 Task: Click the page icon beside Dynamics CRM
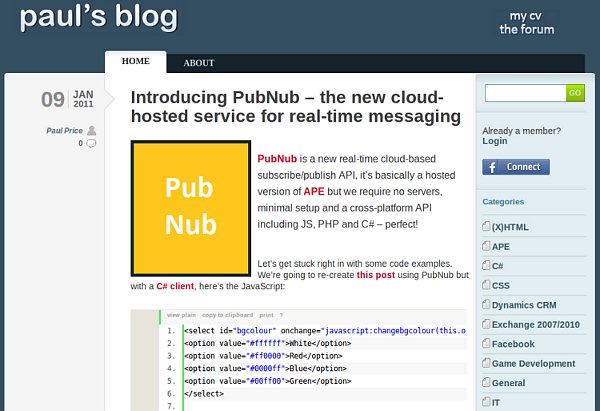tap(486, 304)
